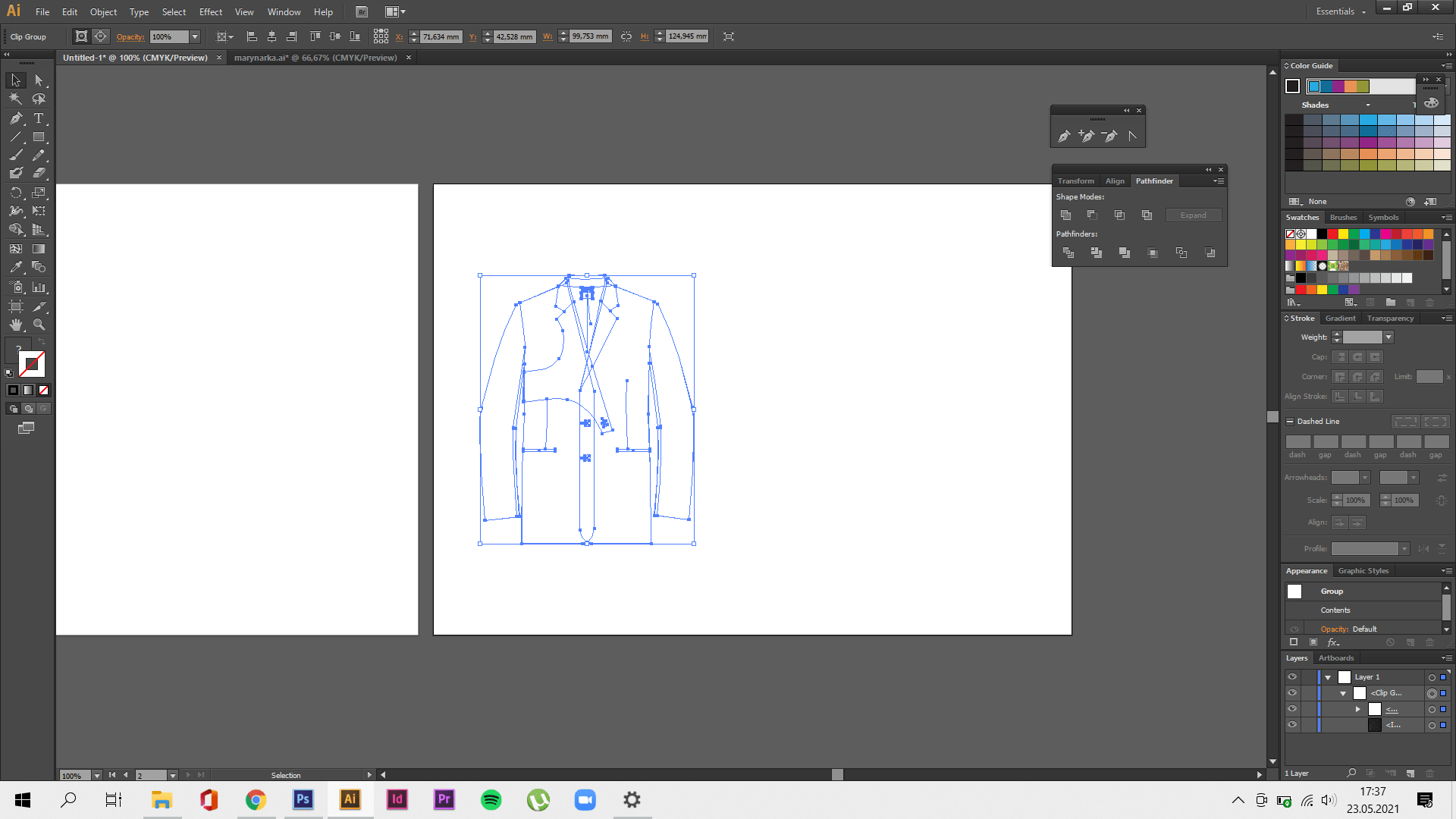Select the Eyedropper tool
This screenshot has height=819, width=1456.
(x=15, y=267)
